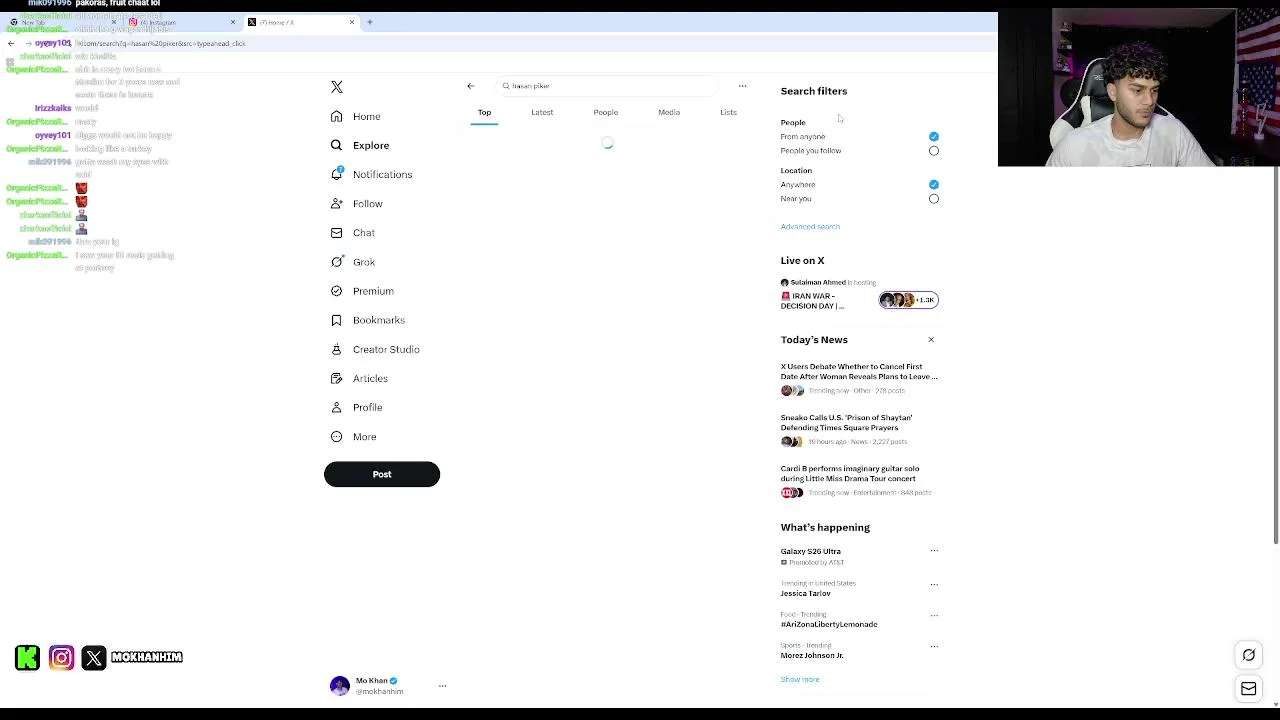Click the hasan piker search field
The width and height of the screenshot is (1280, 720).
[x=607, y=86]
